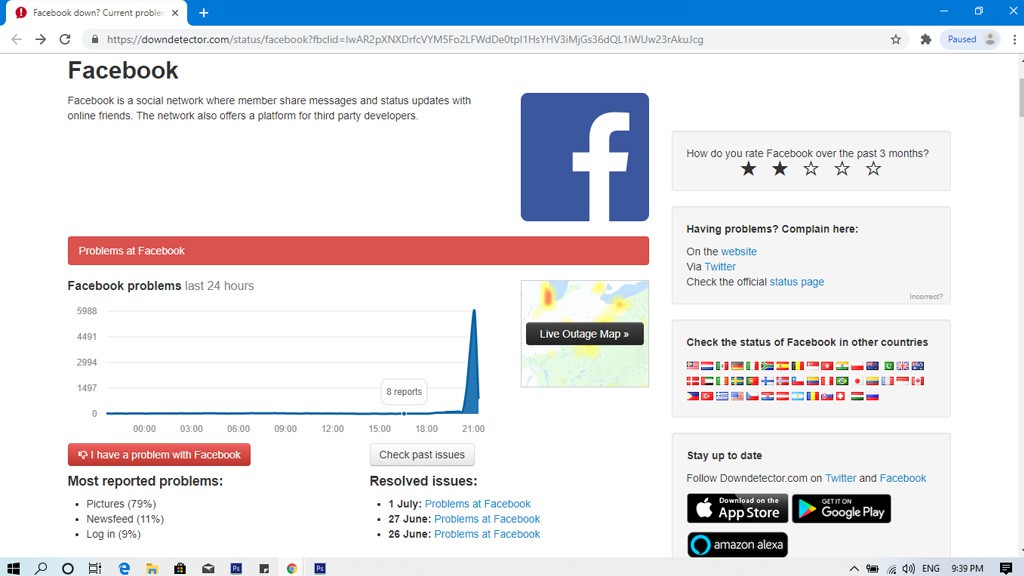Click the browser forward arrow
Screen dimensions: 1024x576
click(40, 39)
